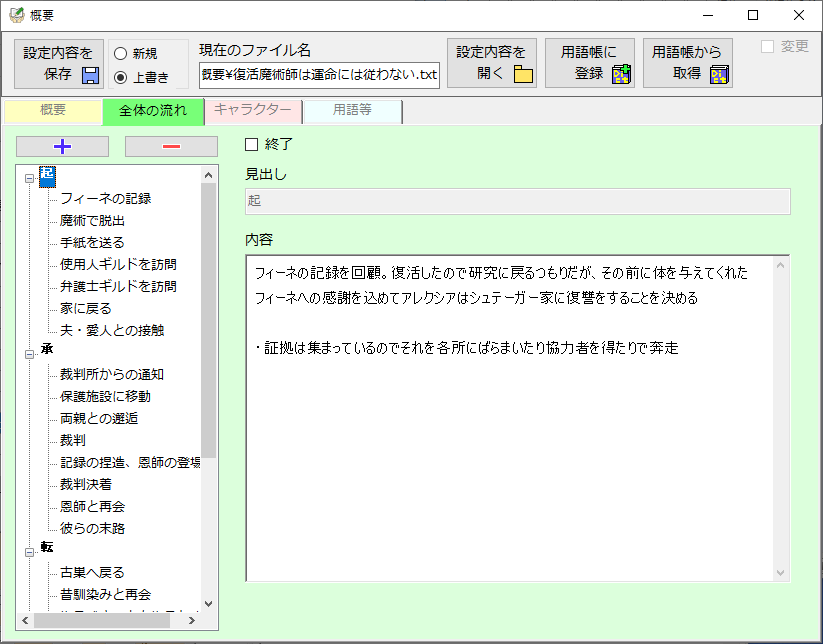Viewport: 823px width, 644px height.
Task: Click the 用語帳から取得 button
Action: (688, 63)
